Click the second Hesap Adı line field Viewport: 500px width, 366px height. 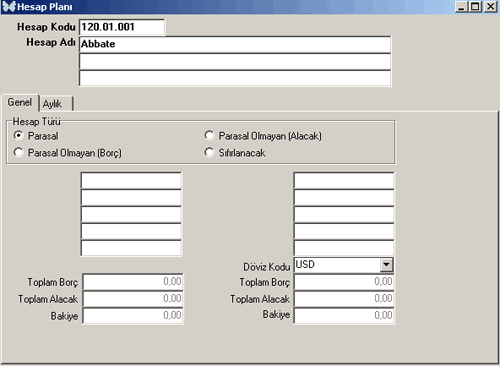(235, 61)
